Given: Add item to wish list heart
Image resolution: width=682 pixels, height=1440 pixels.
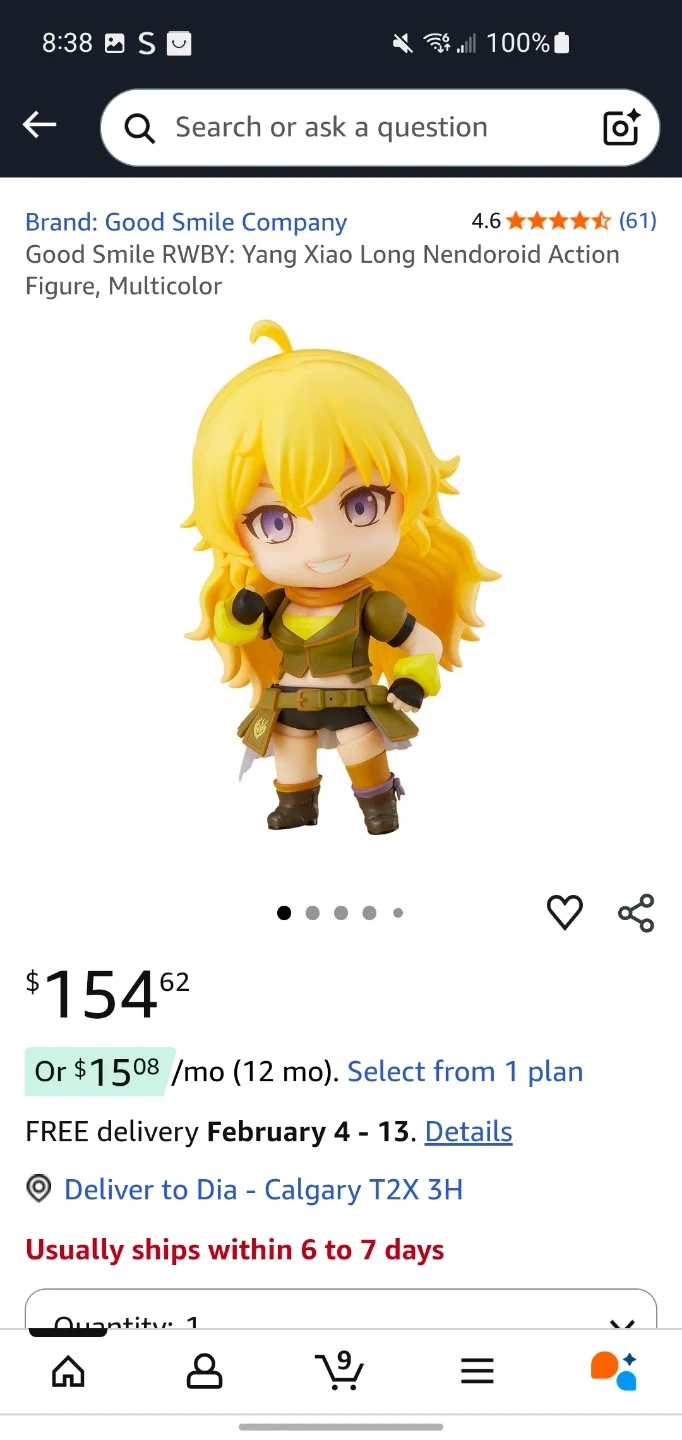Looking at the screenshot, I should pos(565,912).
